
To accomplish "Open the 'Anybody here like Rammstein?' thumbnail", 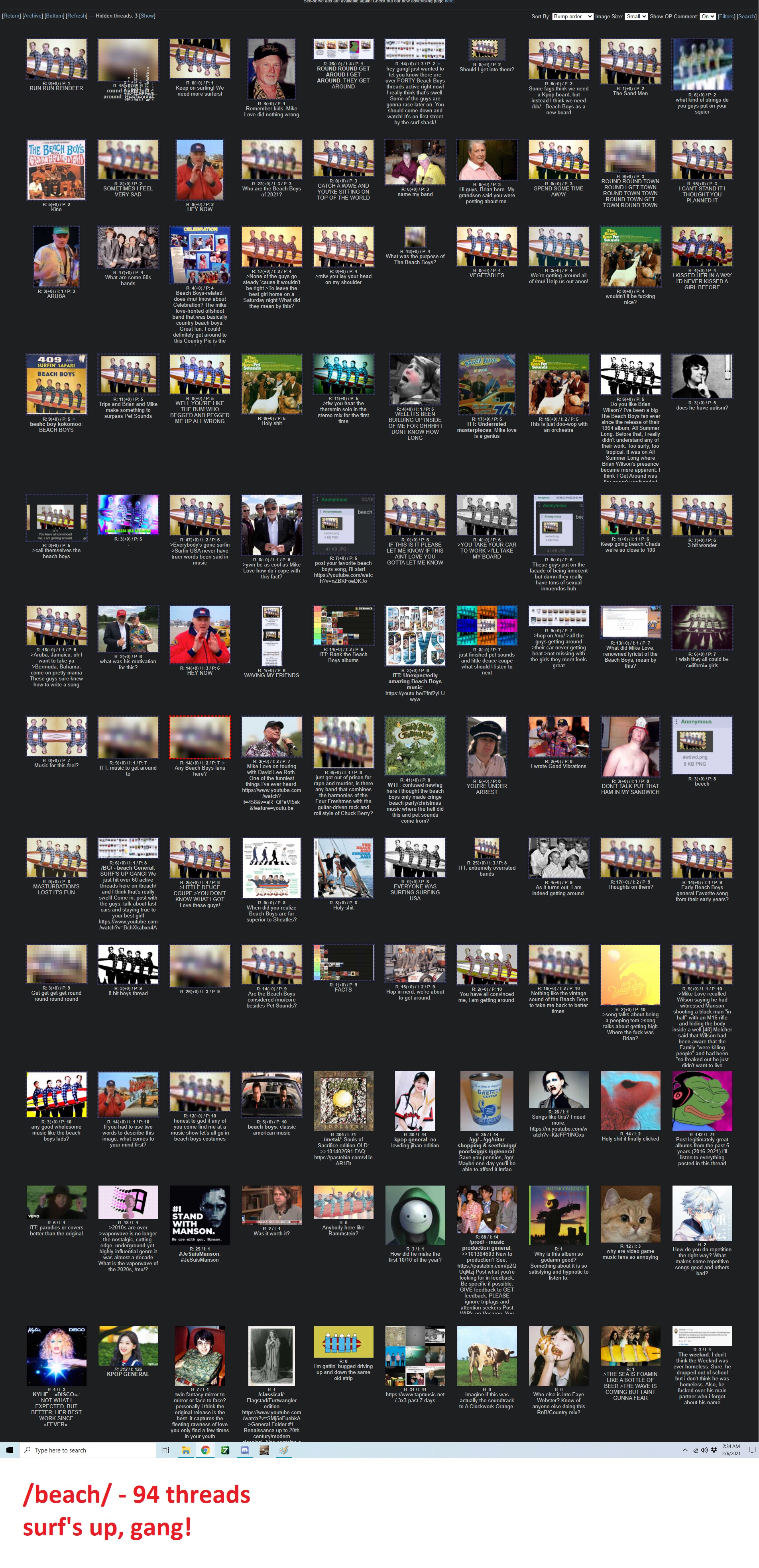I will point(344,1202).
